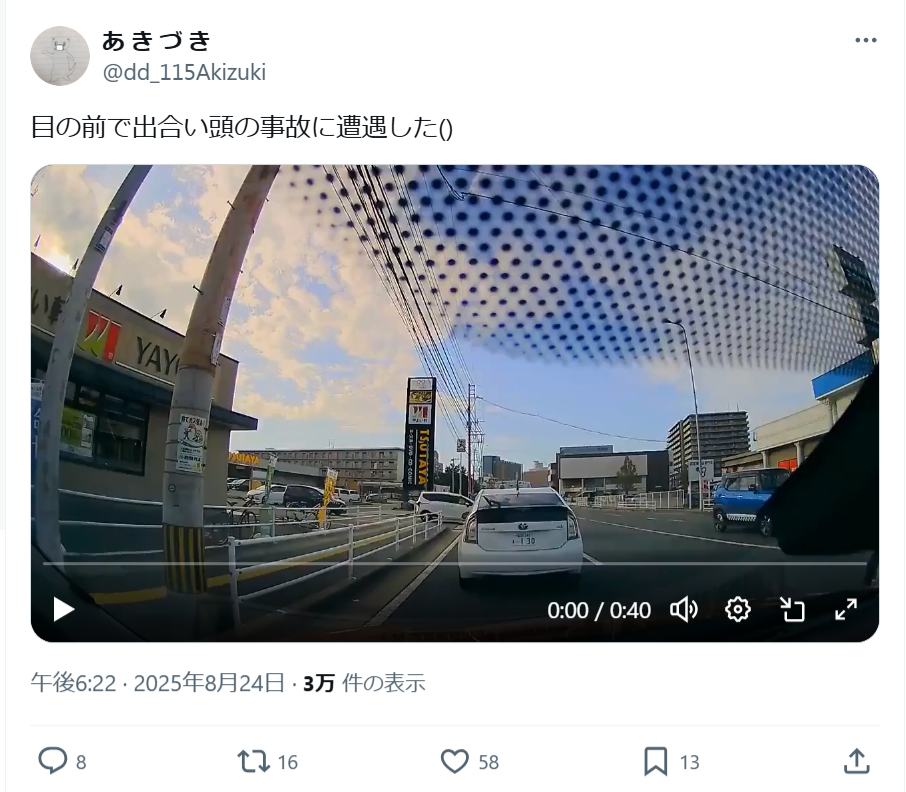Screen dimensions: 906x792
Task: Reply to the tweet via comment icon
Action: pos(53,761)
